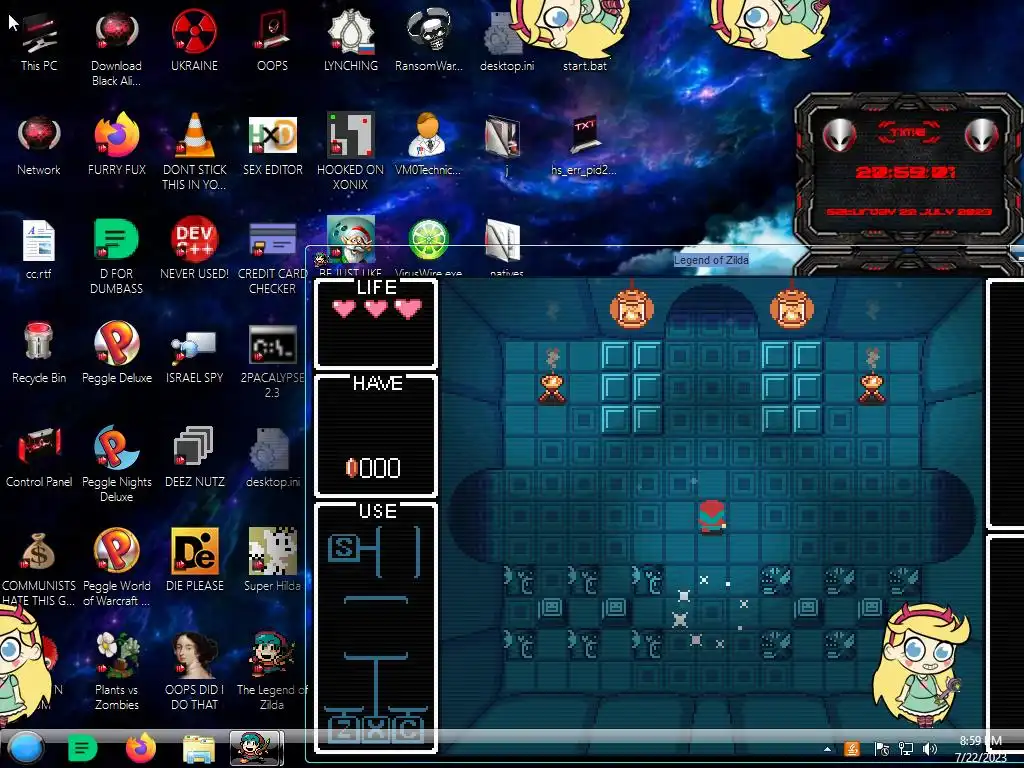Select the Download Black Ali... desktop icon
Viewport: 1024px width, 768px height.
(116, 46)
